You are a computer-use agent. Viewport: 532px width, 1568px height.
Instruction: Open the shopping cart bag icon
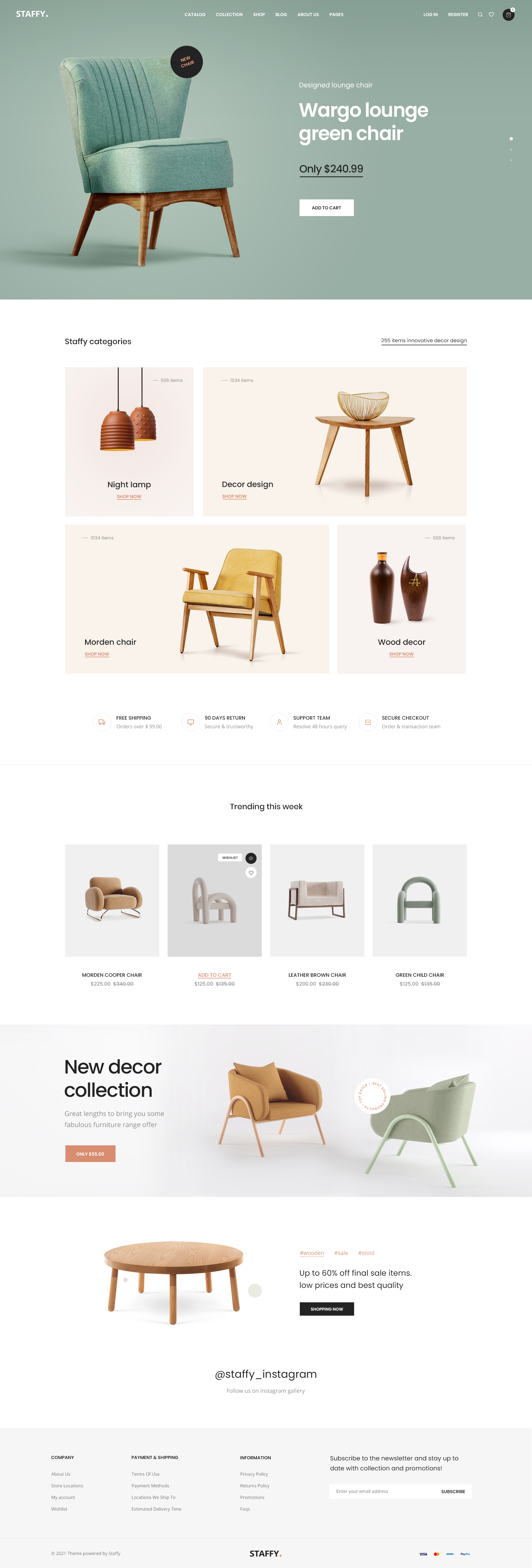[x=508, y=15]
